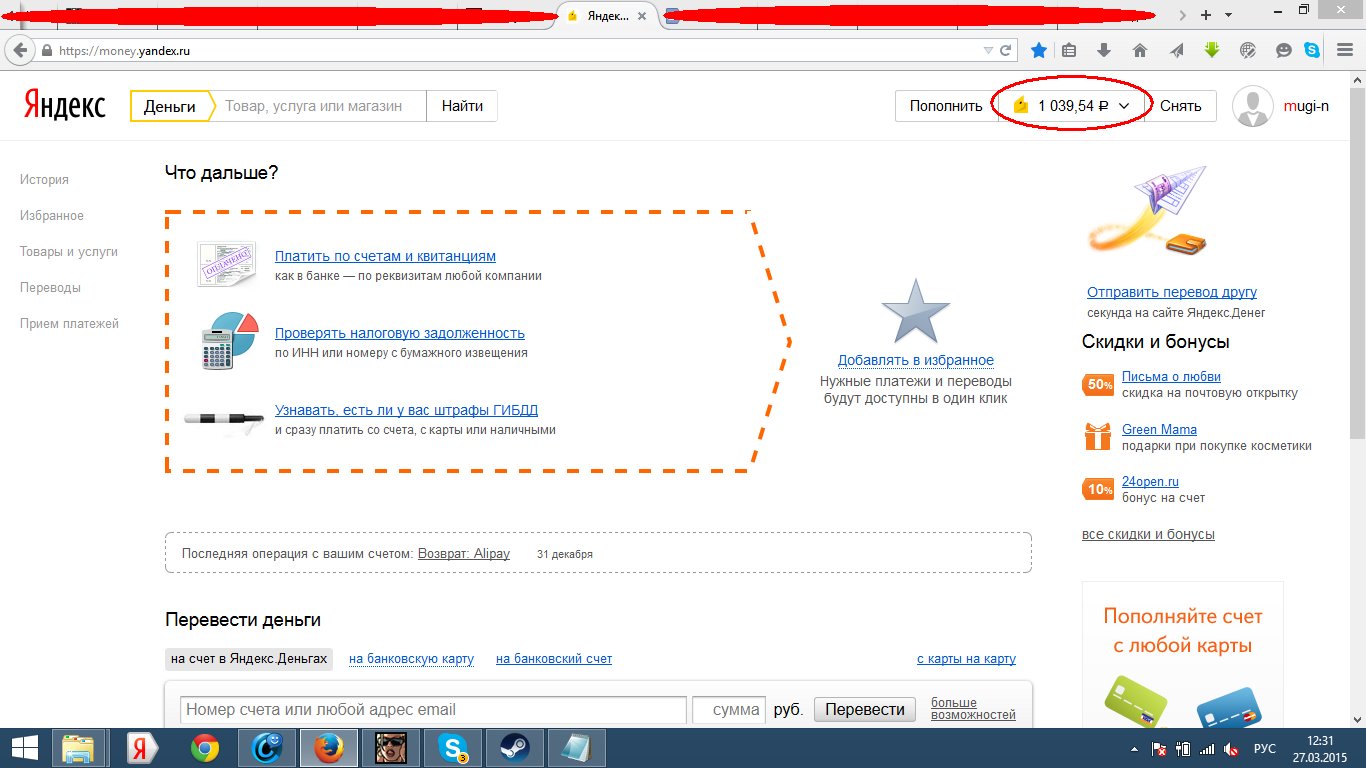Open с карты на карту link
Viewport: 1366px width, 768px height.
click(x=966, y=659)
